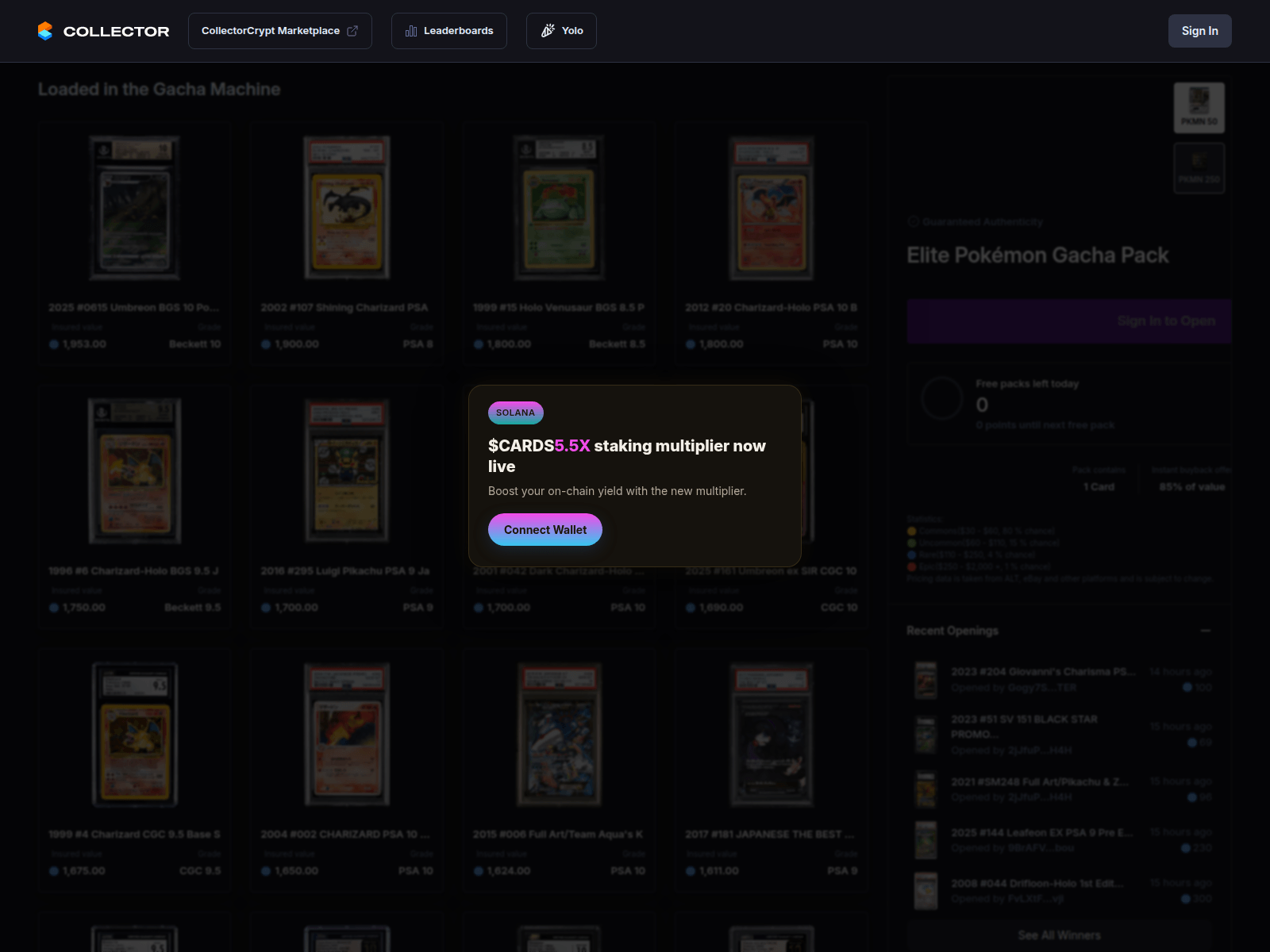
Task: Open the 1999 #4 Charizard CGC 9.5 card
Action: [x=135, y=770]
